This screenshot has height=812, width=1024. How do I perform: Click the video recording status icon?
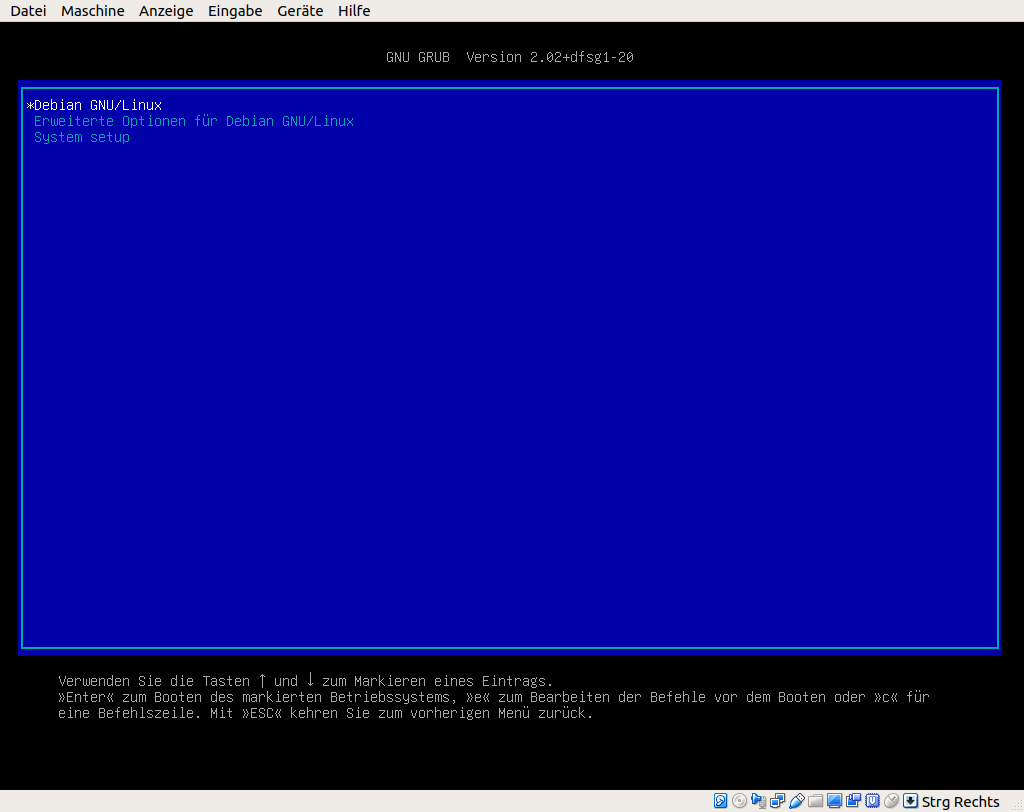pyautogui.click(x=852, y=801)
